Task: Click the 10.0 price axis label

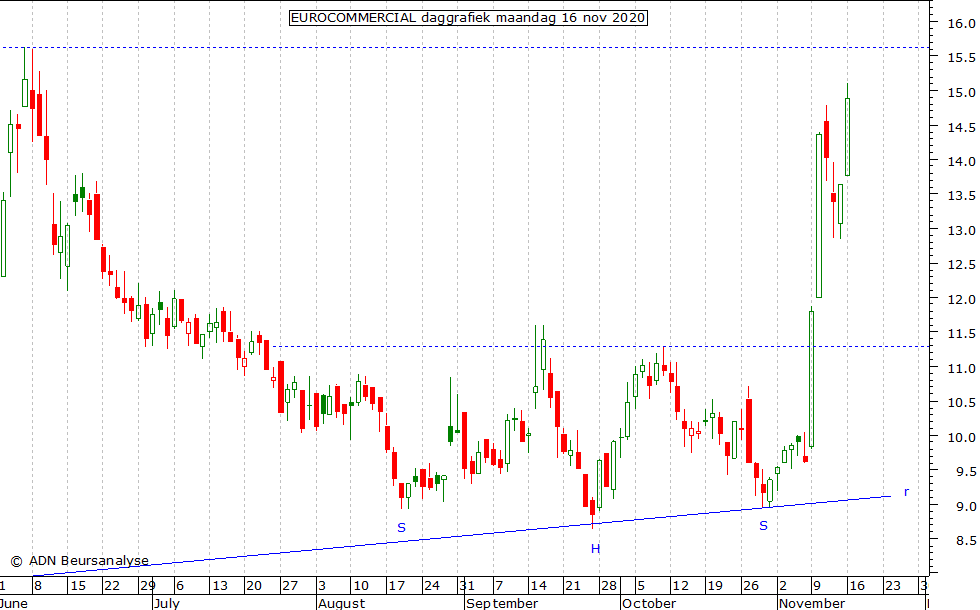Action: (961, 438)
